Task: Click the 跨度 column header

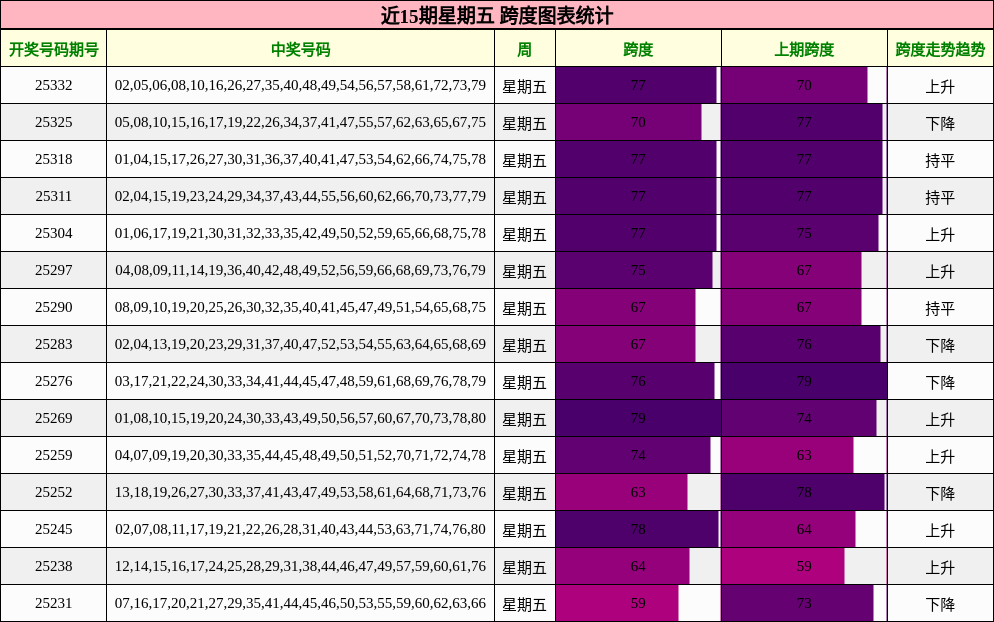Action: [x=637, y=46]
